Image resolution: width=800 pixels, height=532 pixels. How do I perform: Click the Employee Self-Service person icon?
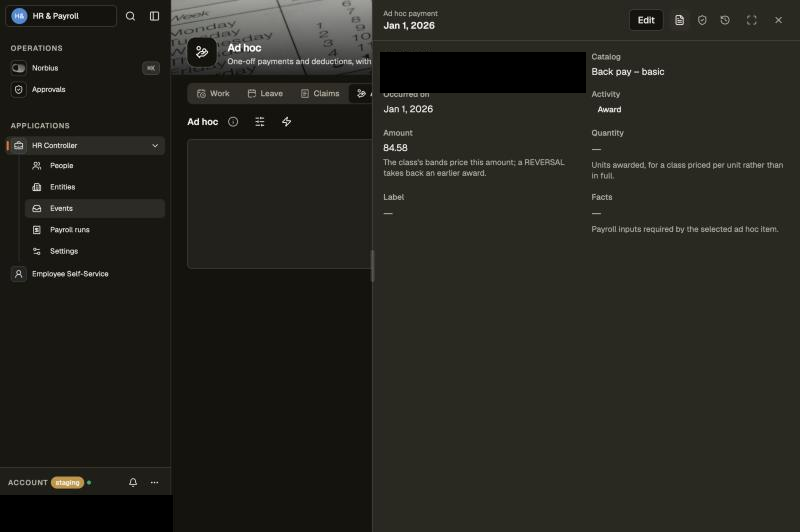(x=19, y=274)
